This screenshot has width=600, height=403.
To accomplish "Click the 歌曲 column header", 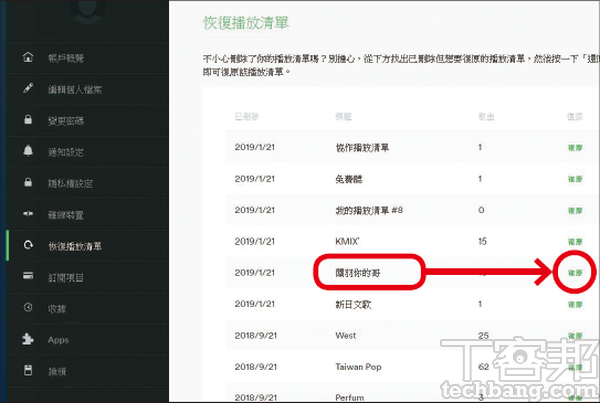I will pyautogui.click(x=486, y=116).
